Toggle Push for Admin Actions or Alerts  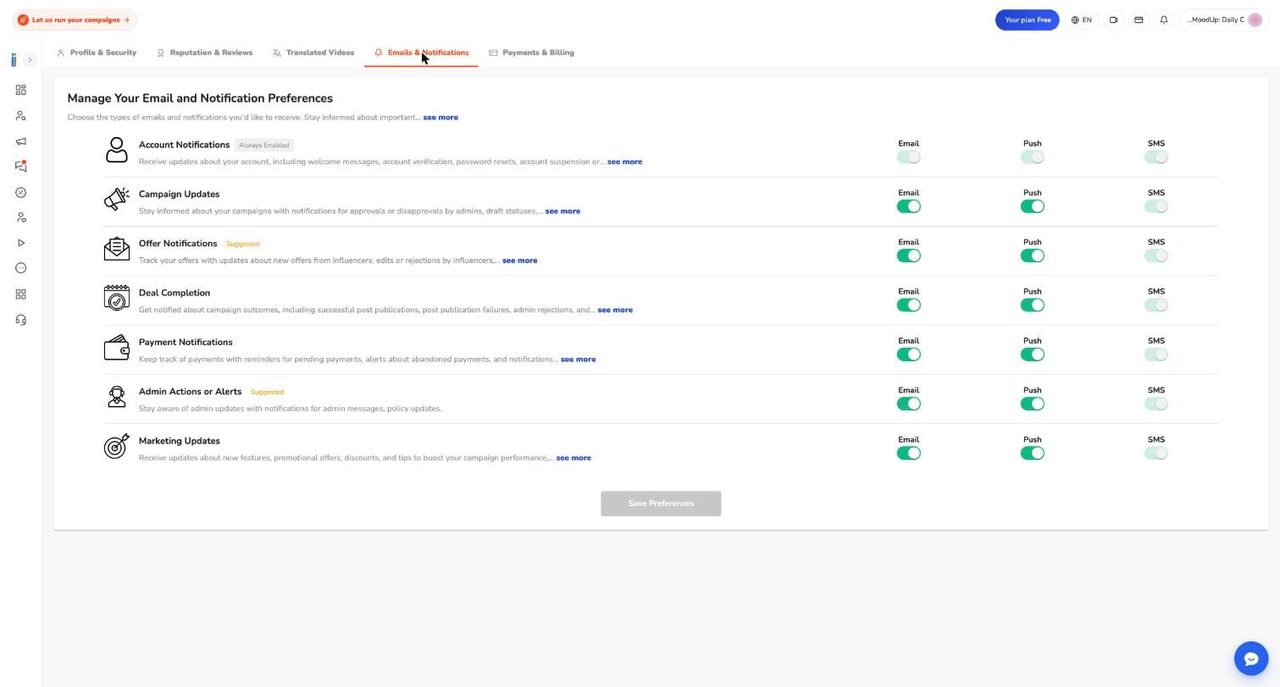pos(1032,404)
